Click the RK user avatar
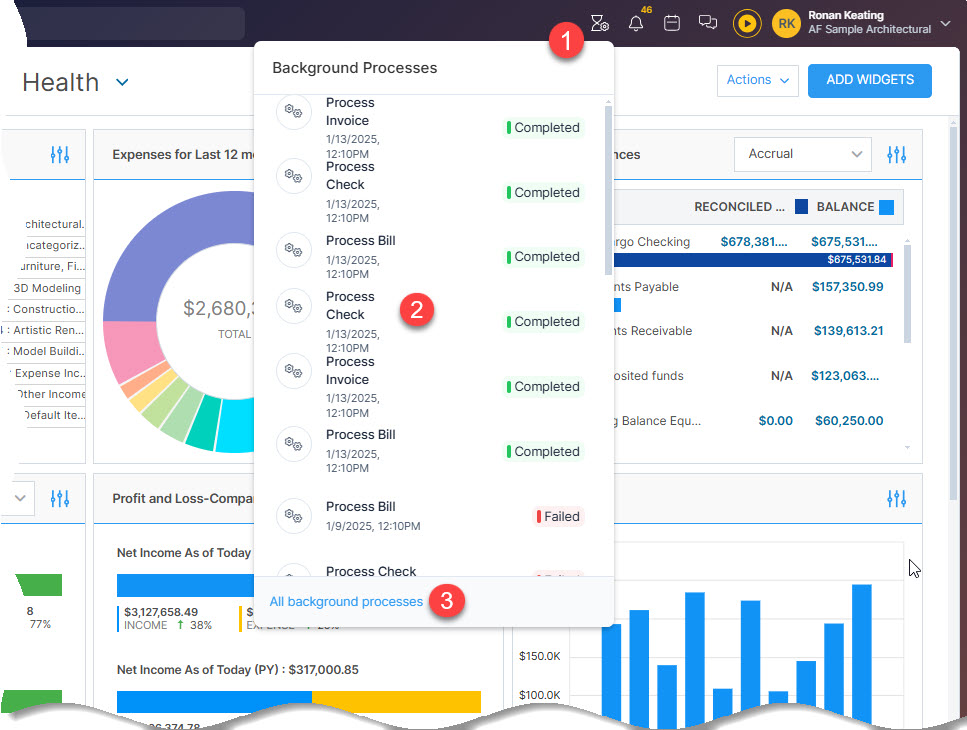This screenshot has width=967, height=730. pos(786,24)
